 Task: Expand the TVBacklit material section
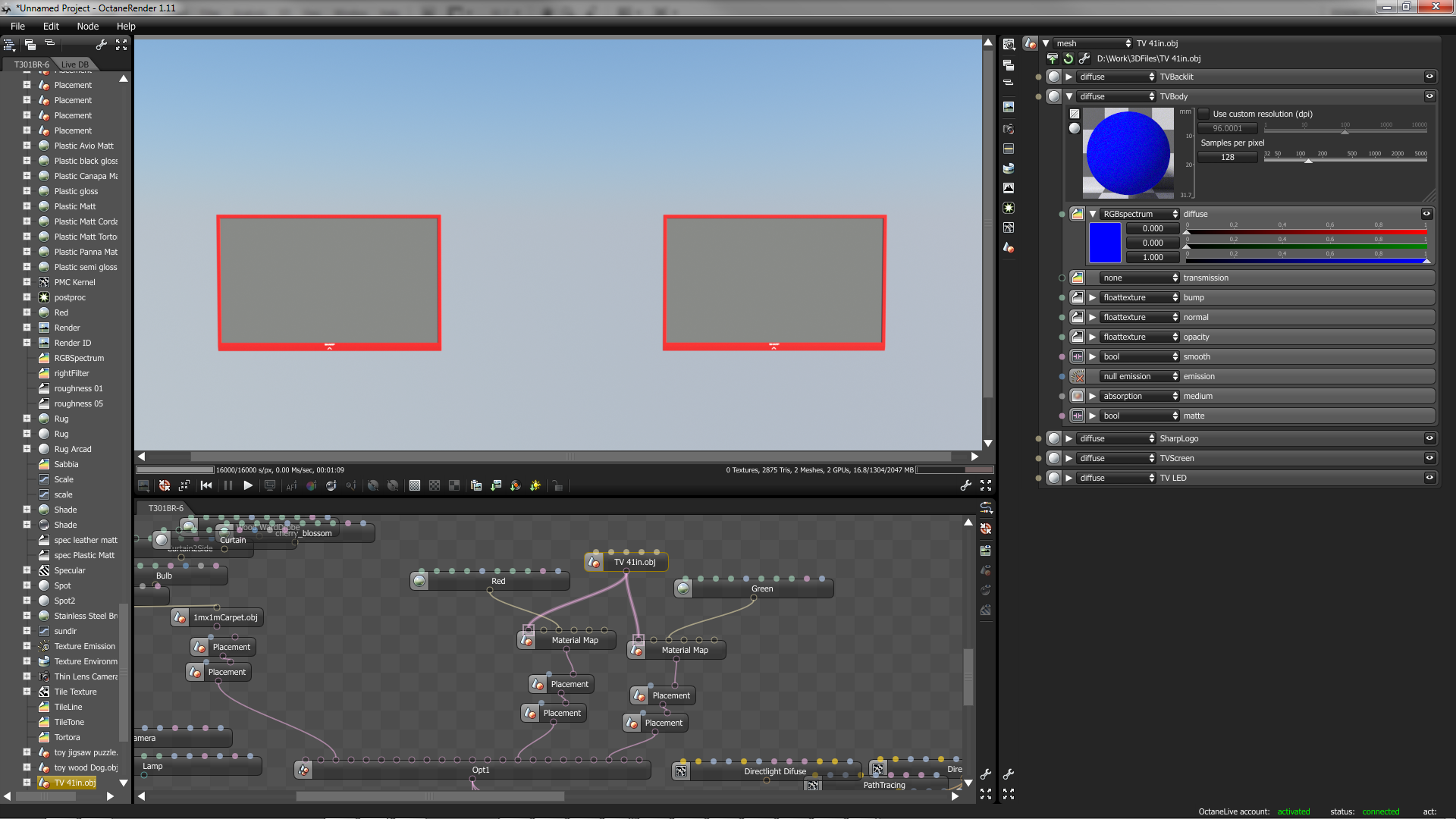pyautogui.click(x=1068, y=77)
